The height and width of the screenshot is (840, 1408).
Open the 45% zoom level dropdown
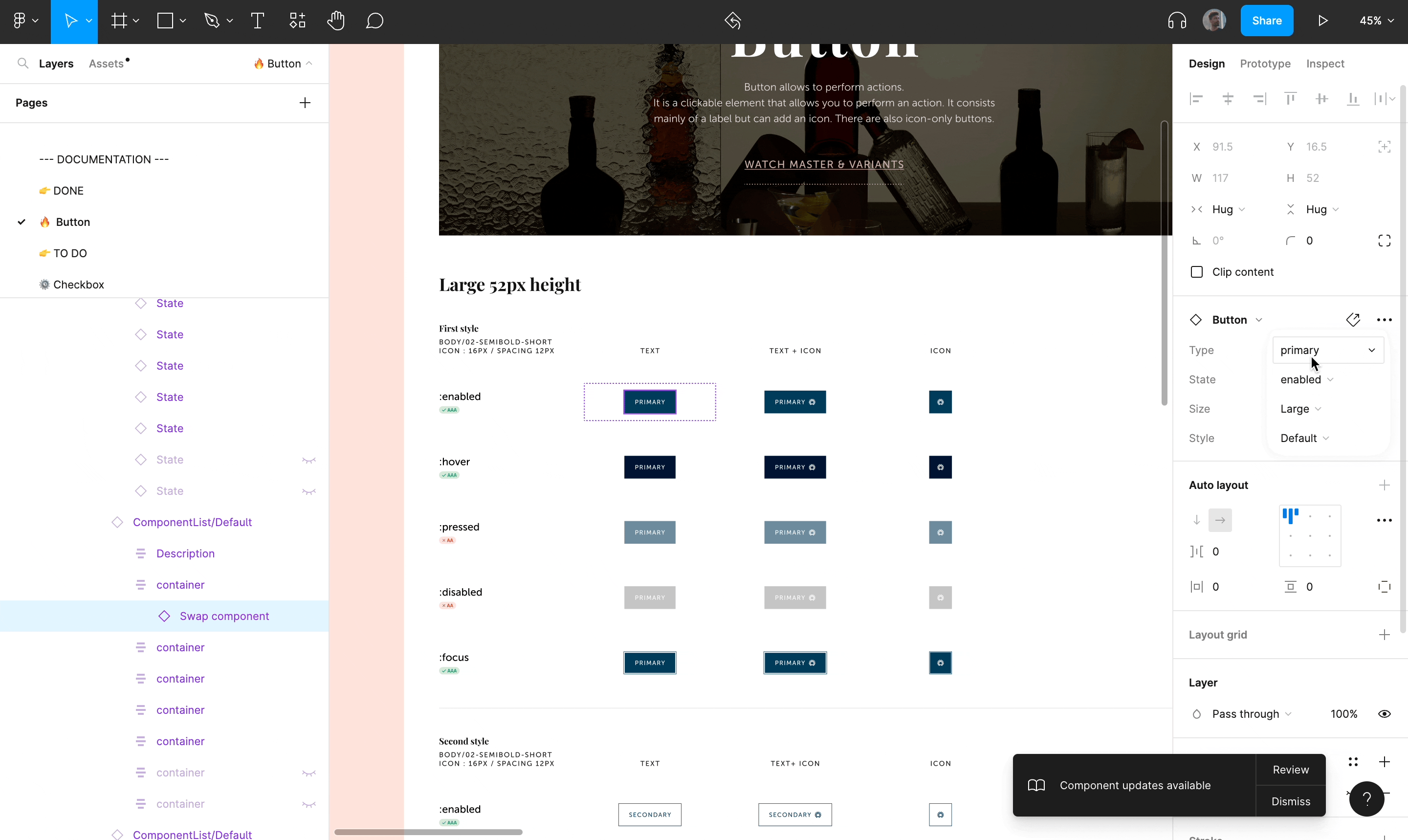coord(1376,21)
